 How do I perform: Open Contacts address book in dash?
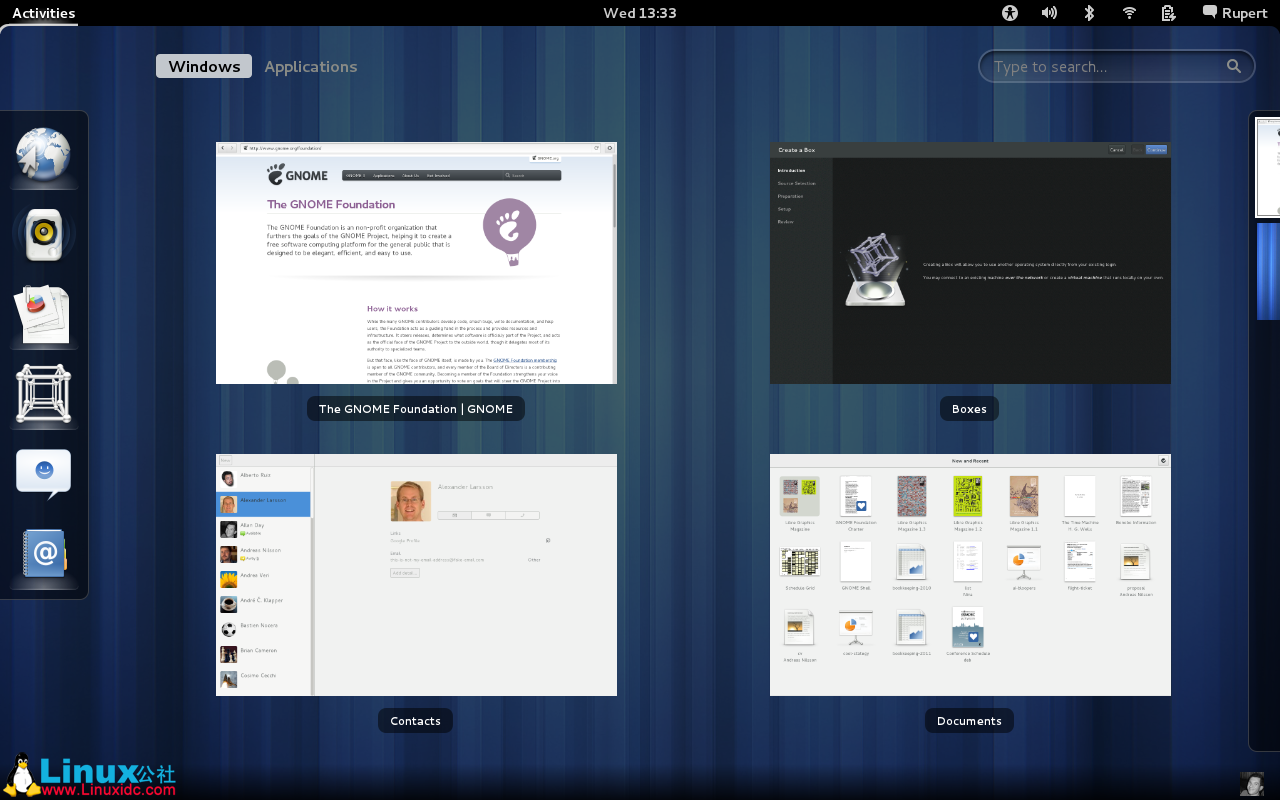[x=44, y=553]
